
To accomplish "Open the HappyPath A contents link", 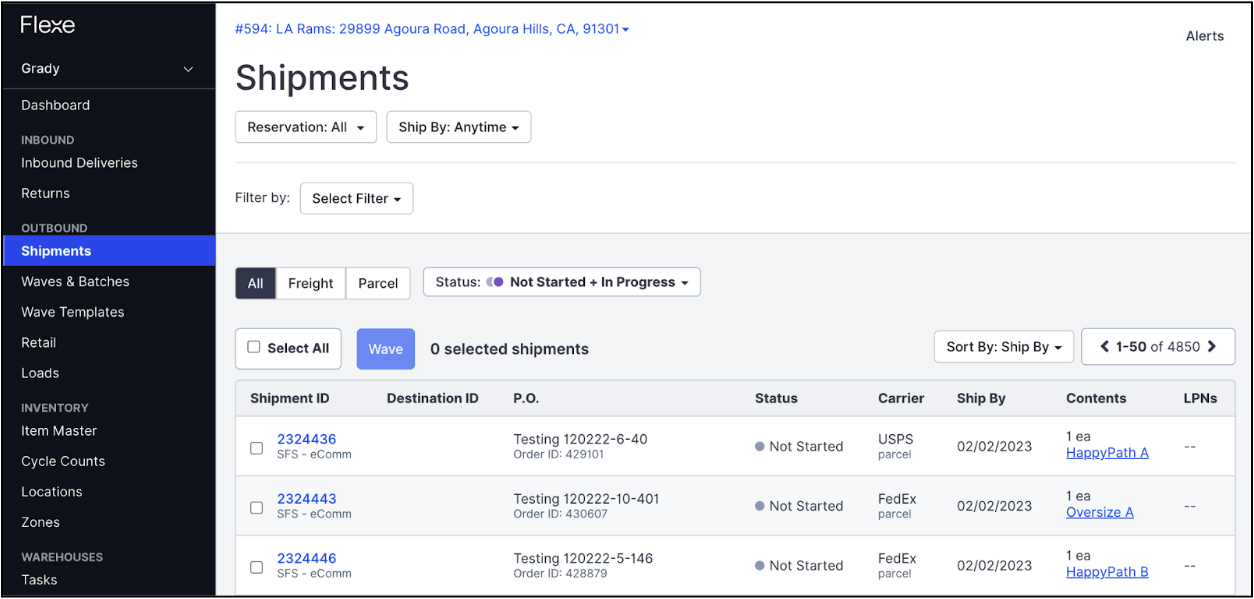I will pos(1107,453).
